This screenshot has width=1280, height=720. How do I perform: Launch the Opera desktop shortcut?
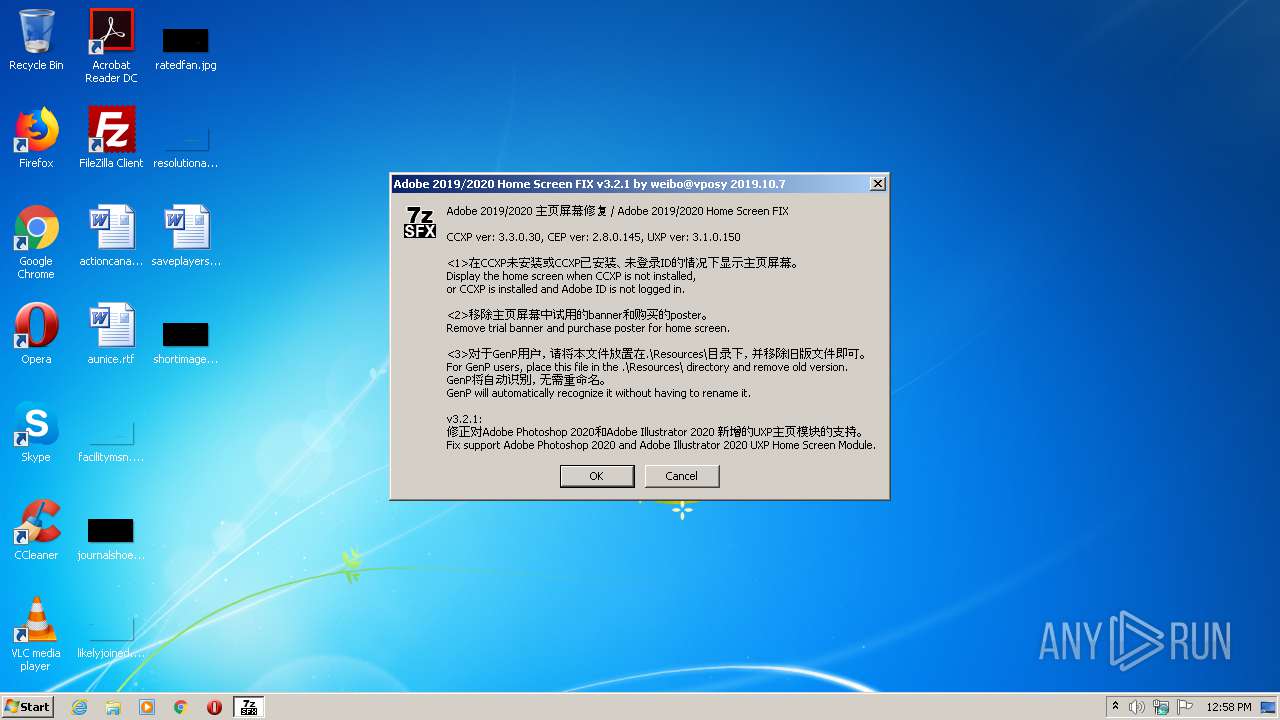pyautogui.click(x=36, y=334)
